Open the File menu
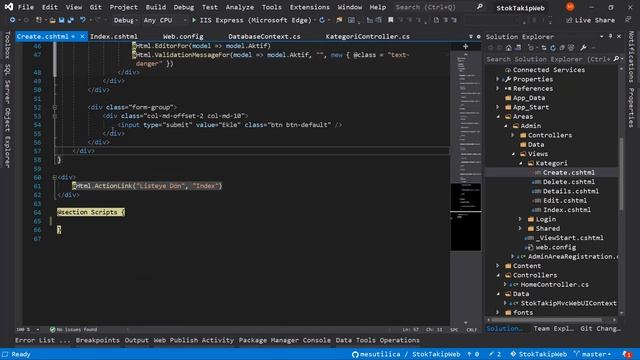This screenshot has height=360, width=640. click(x=26, y=7)
